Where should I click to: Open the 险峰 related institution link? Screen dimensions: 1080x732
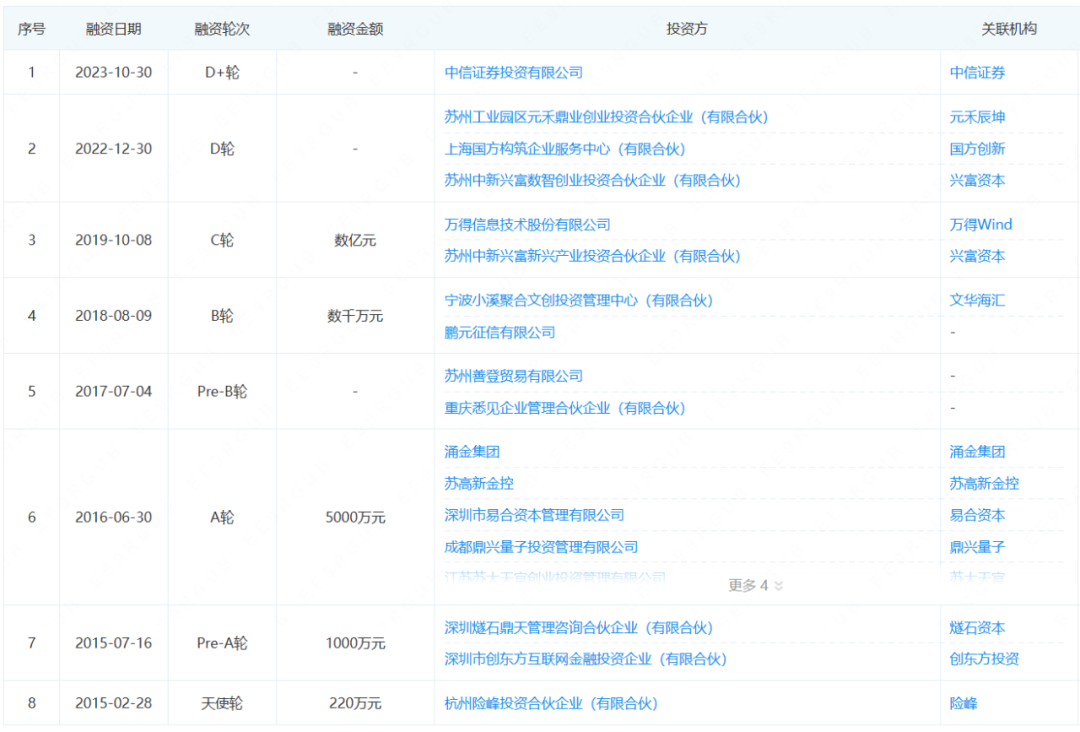962,703
